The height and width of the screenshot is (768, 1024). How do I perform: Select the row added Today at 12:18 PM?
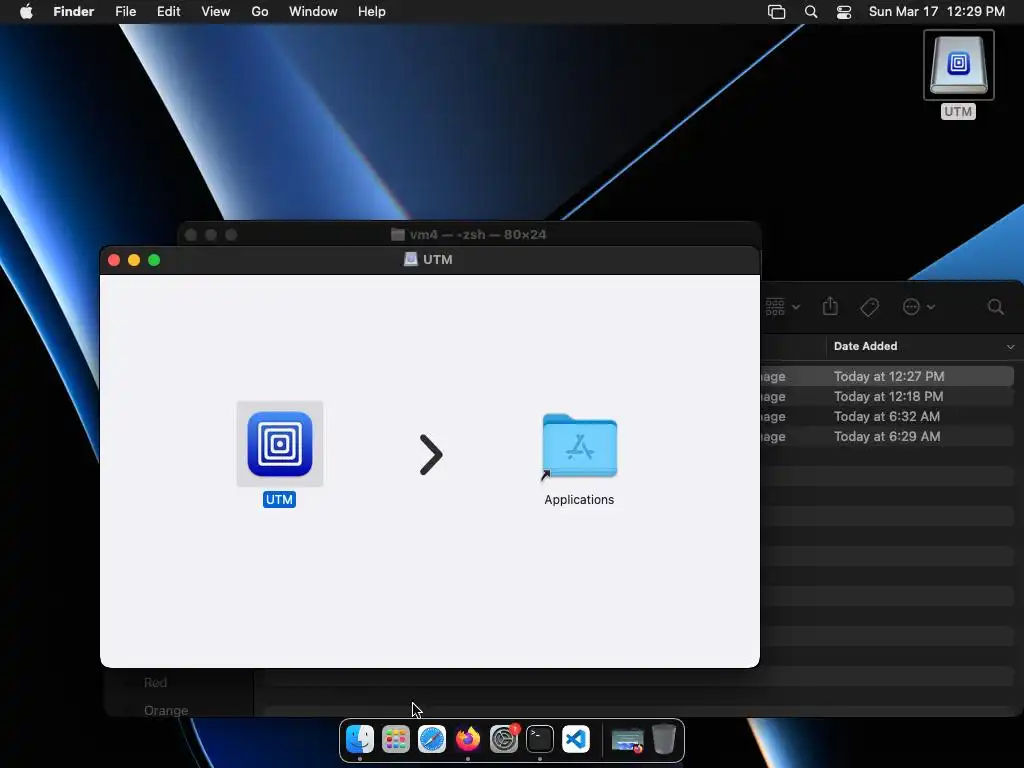pos(887,396)
